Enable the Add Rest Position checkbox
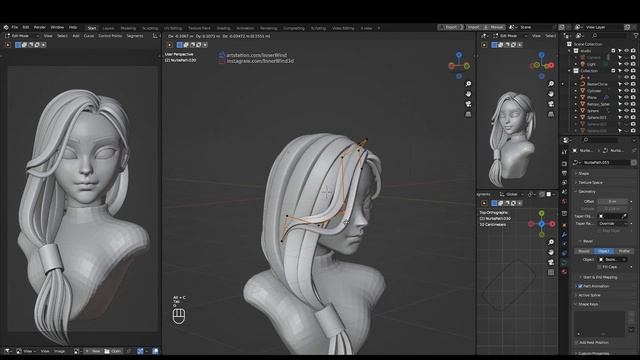The width and height of the screenshot is (640, 360). point(576,342)
